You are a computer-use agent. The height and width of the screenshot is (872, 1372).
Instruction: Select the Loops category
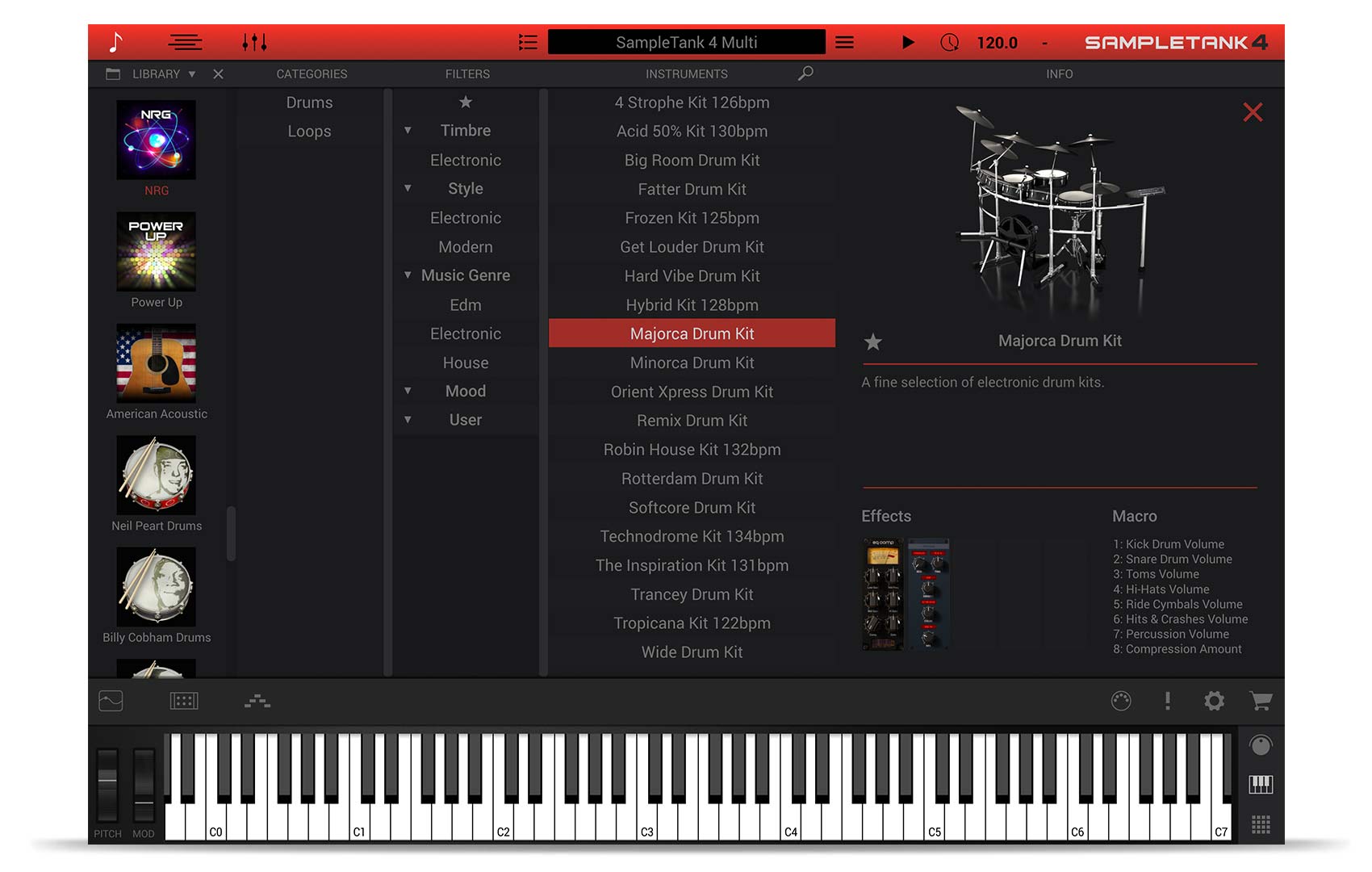tap(309, 132)
